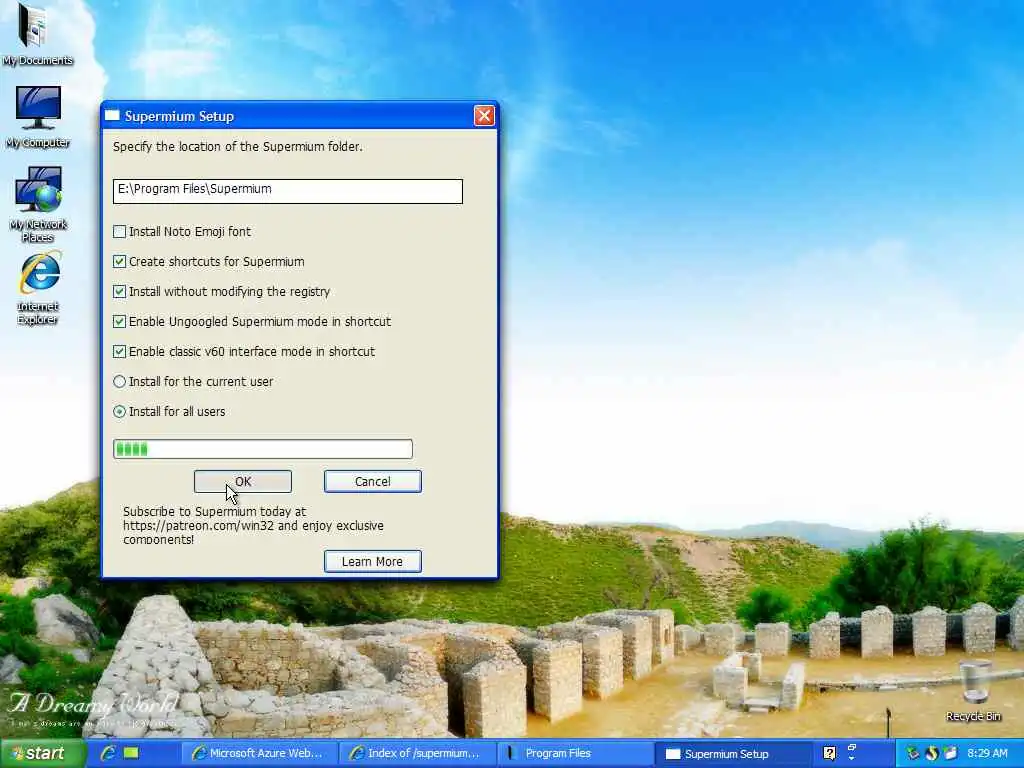Cancel the Supermium setup
The width and height of the screenshot is (1024, 768).
373,481
